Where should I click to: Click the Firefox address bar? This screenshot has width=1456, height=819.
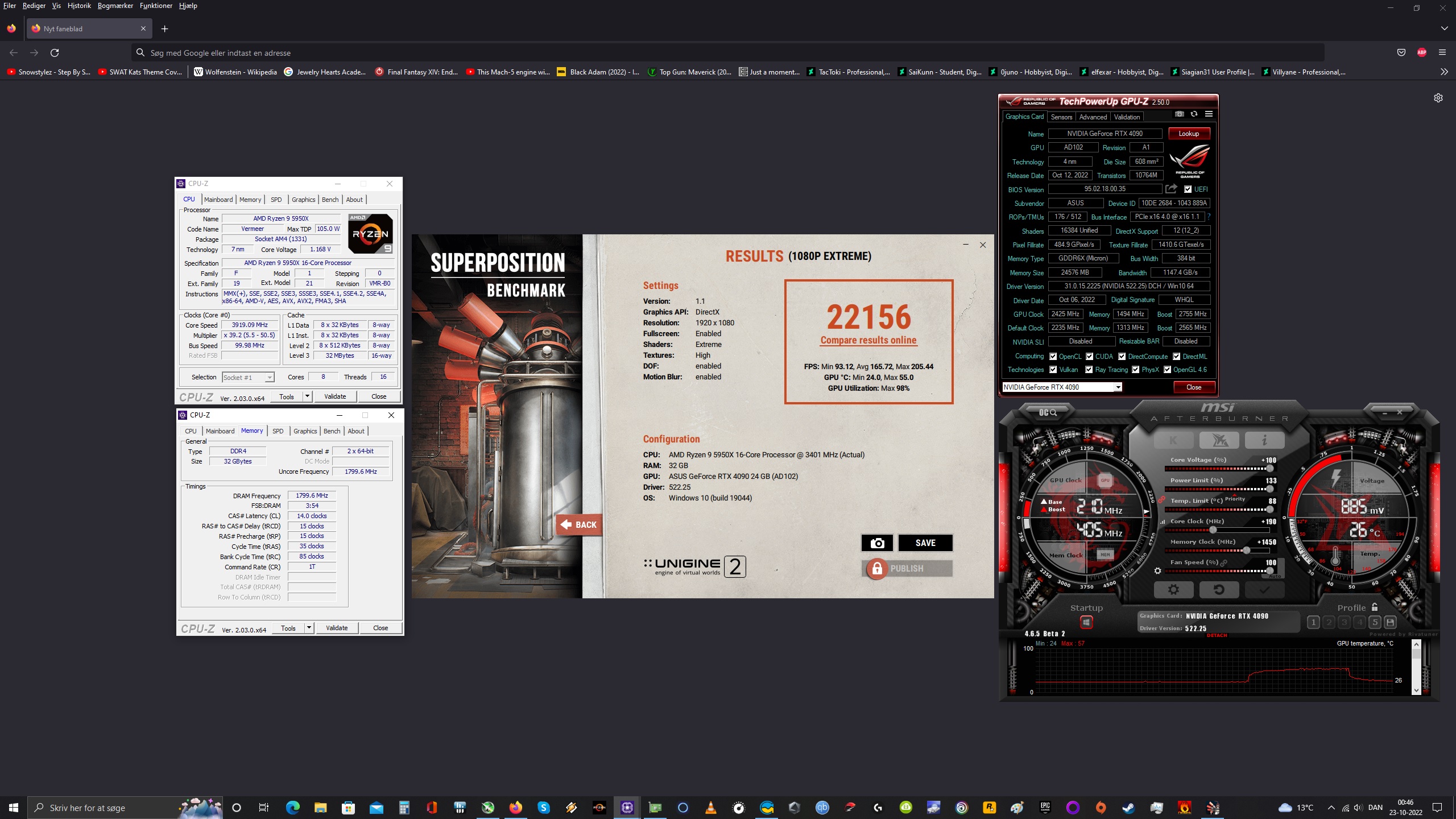[727, 52]
